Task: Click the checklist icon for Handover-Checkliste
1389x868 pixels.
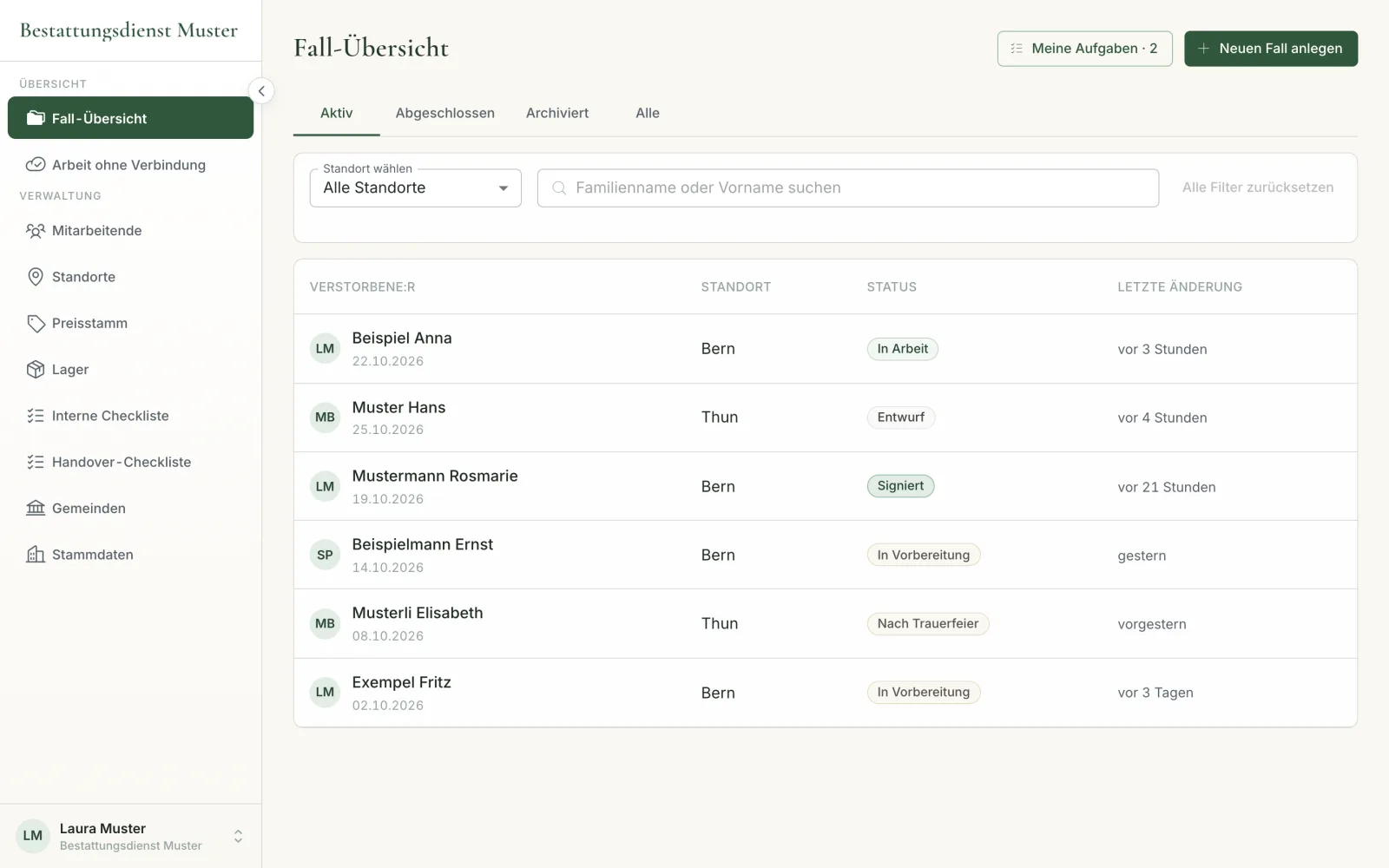Action: click(36, 462)
